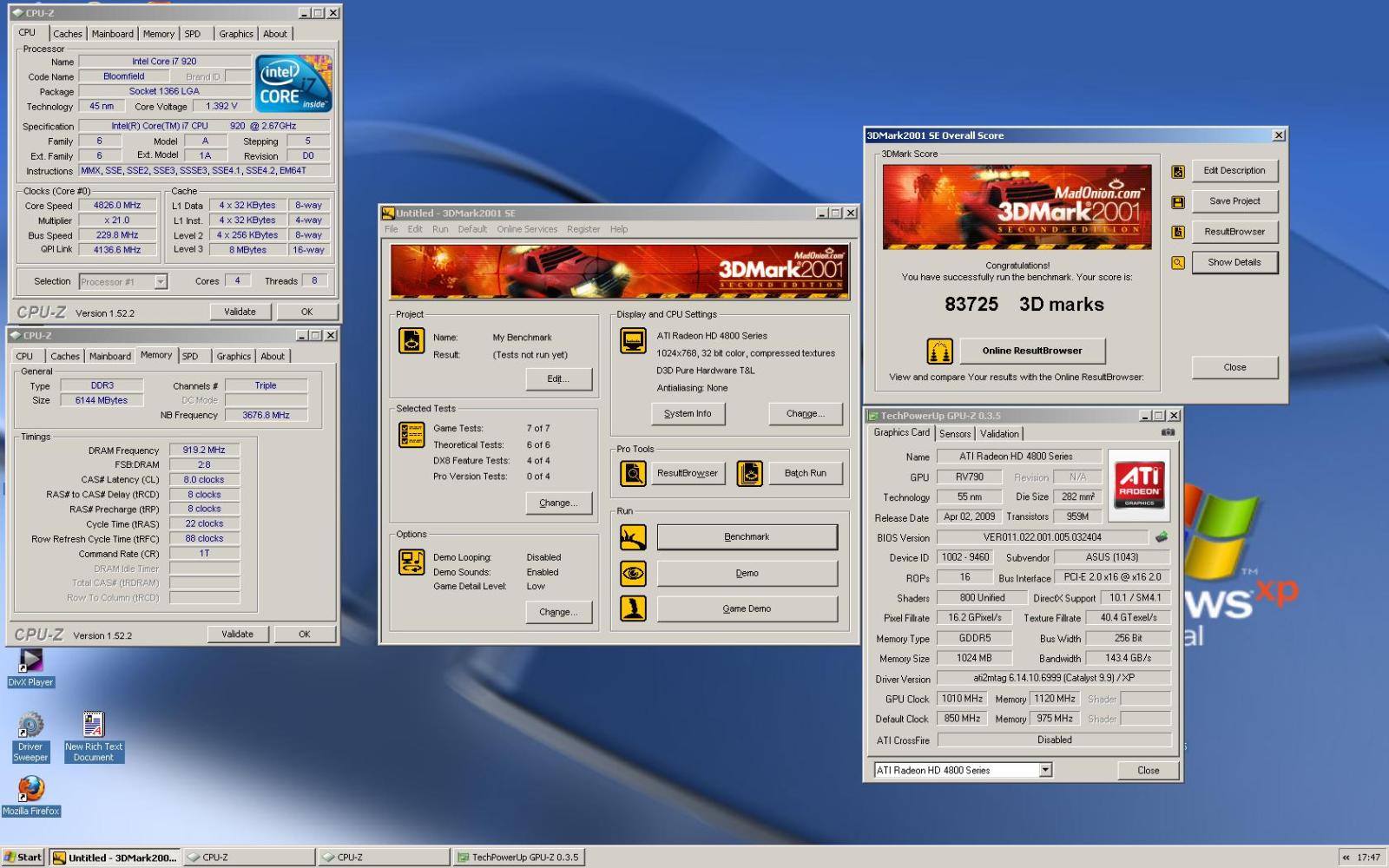Switch to Mainboard tab in lower CPU-Z

pos(110,356)
